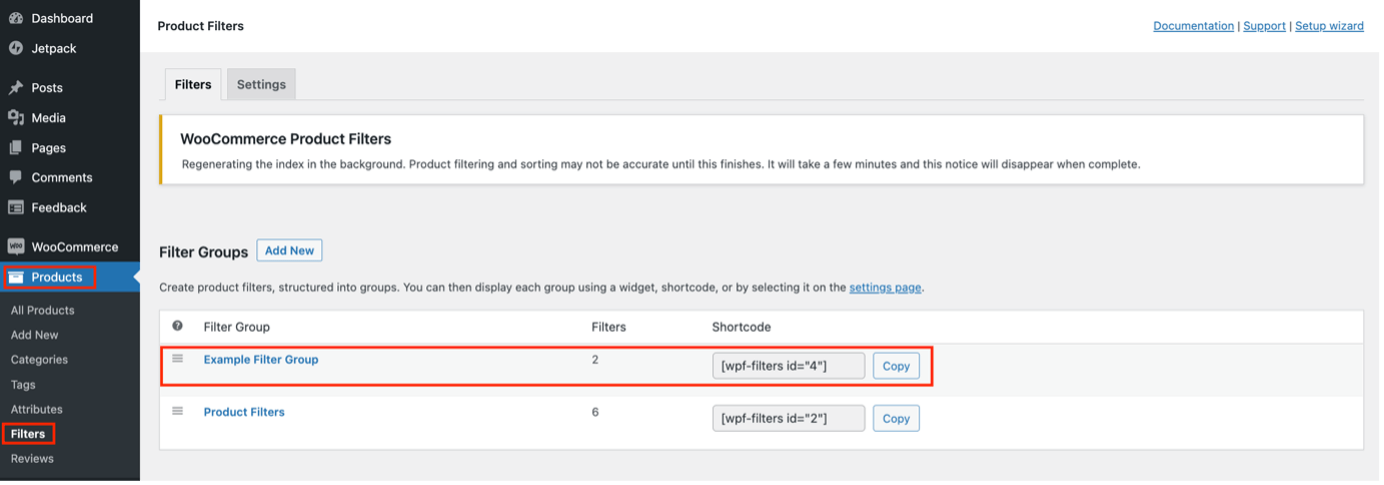Click shortcode field wpf-filters id="4"

pos(788,366)
